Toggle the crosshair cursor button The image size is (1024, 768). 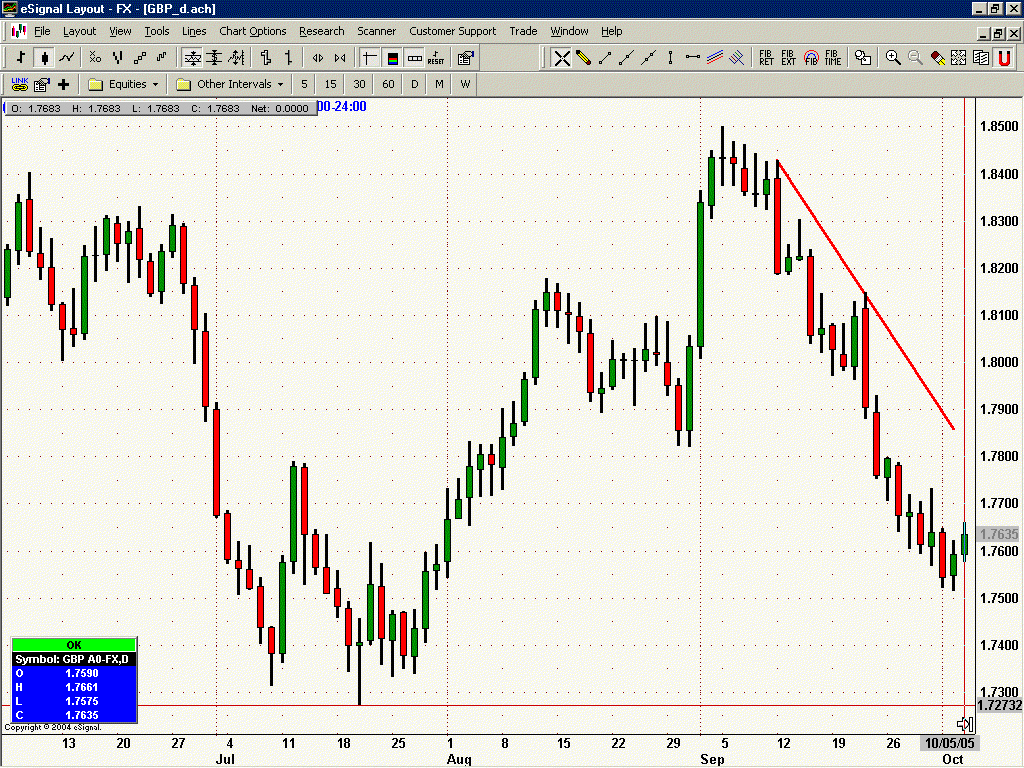coord(369,58)
